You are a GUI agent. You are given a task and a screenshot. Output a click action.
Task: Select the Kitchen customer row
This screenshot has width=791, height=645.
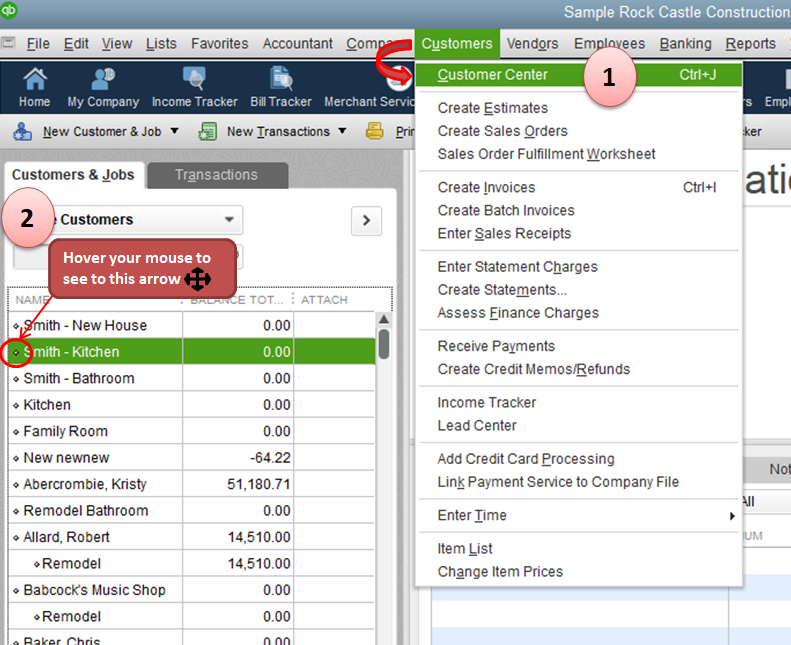click(192, 405)
